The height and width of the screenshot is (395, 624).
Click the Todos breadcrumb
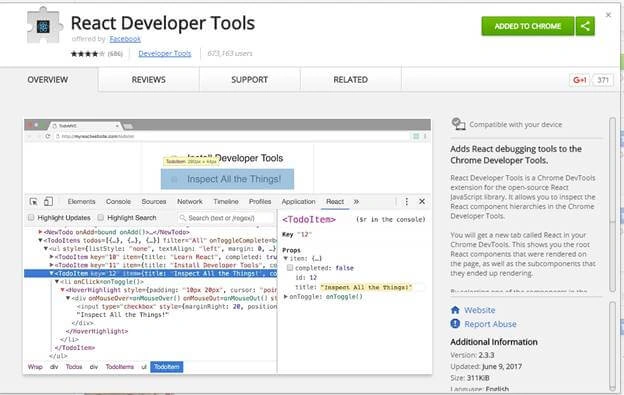pos(74,367)
